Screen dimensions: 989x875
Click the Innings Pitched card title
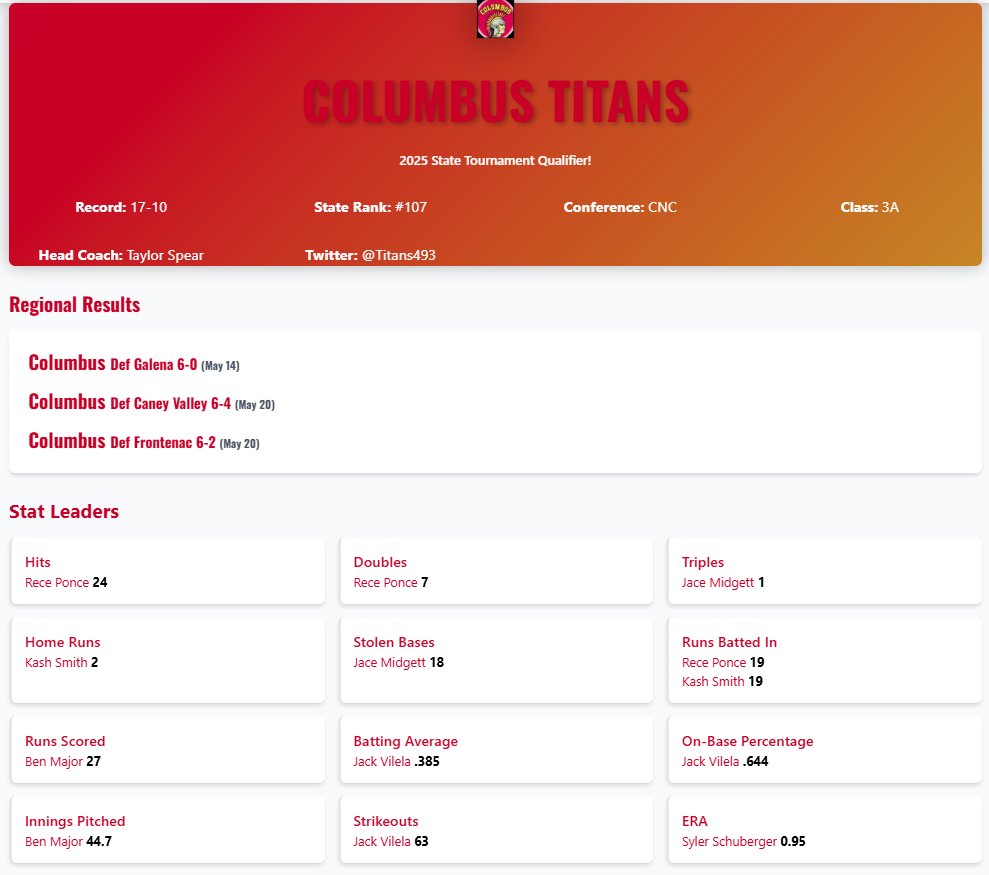[x=75, y=821]
